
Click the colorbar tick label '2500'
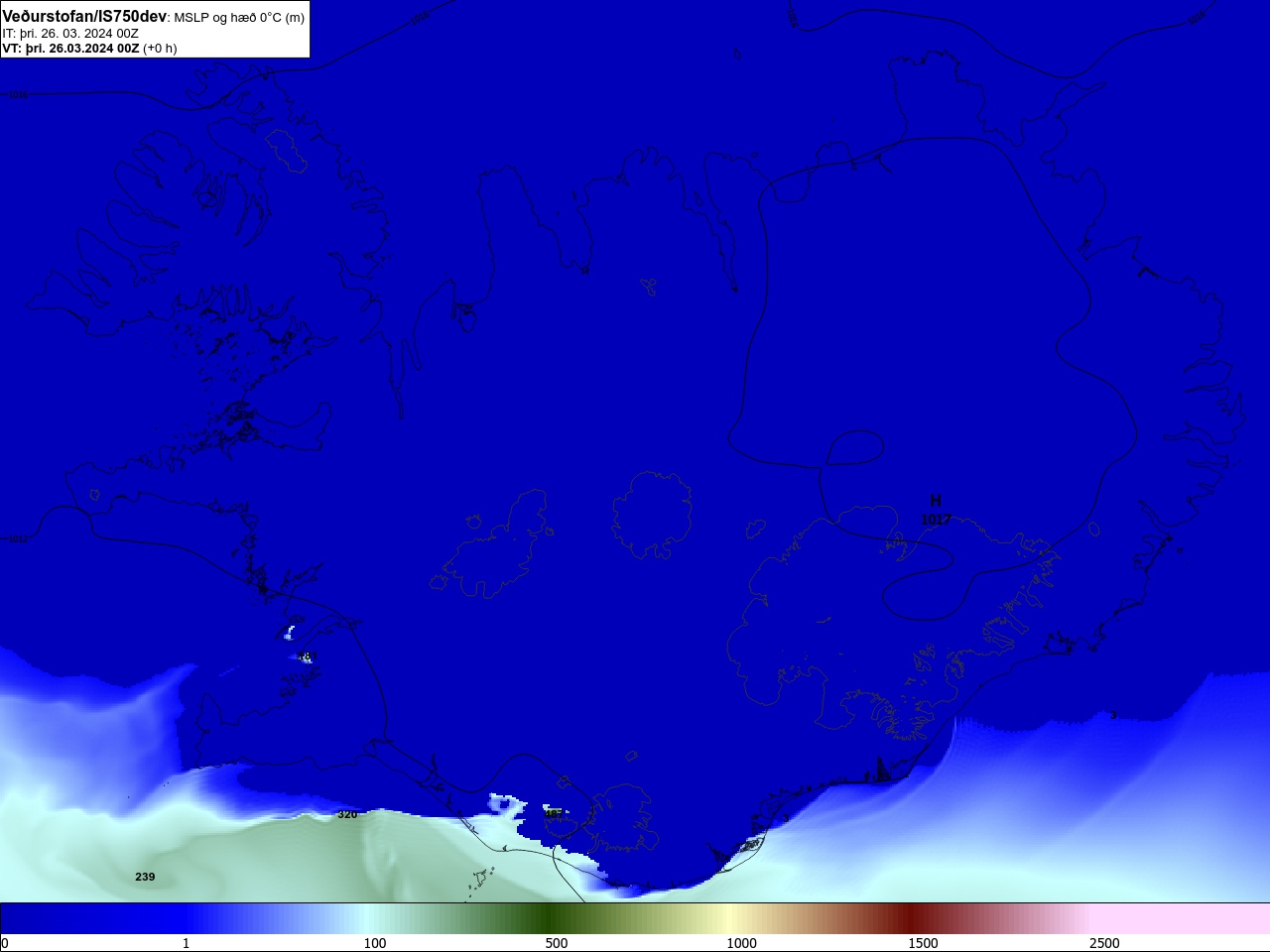(x=1104, y=943)
